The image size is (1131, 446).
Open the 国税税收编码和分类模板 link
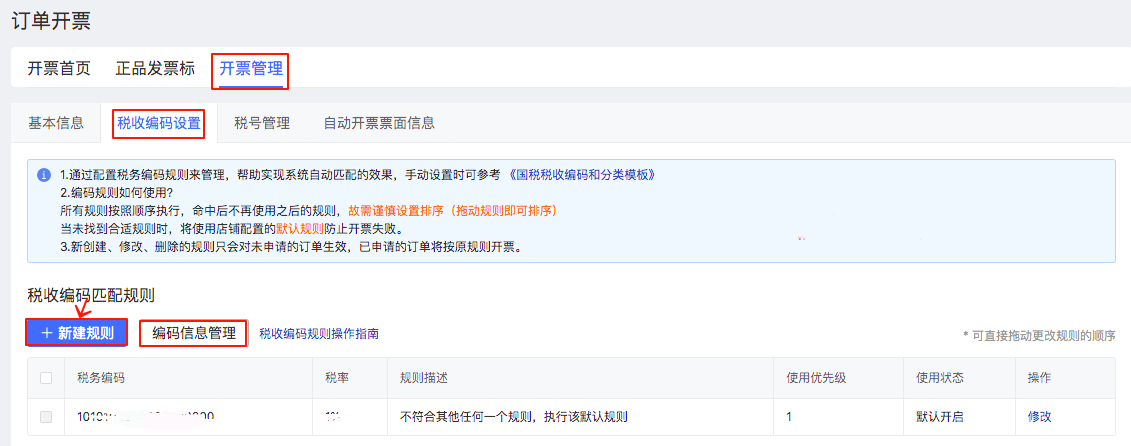tap(583, 174)
